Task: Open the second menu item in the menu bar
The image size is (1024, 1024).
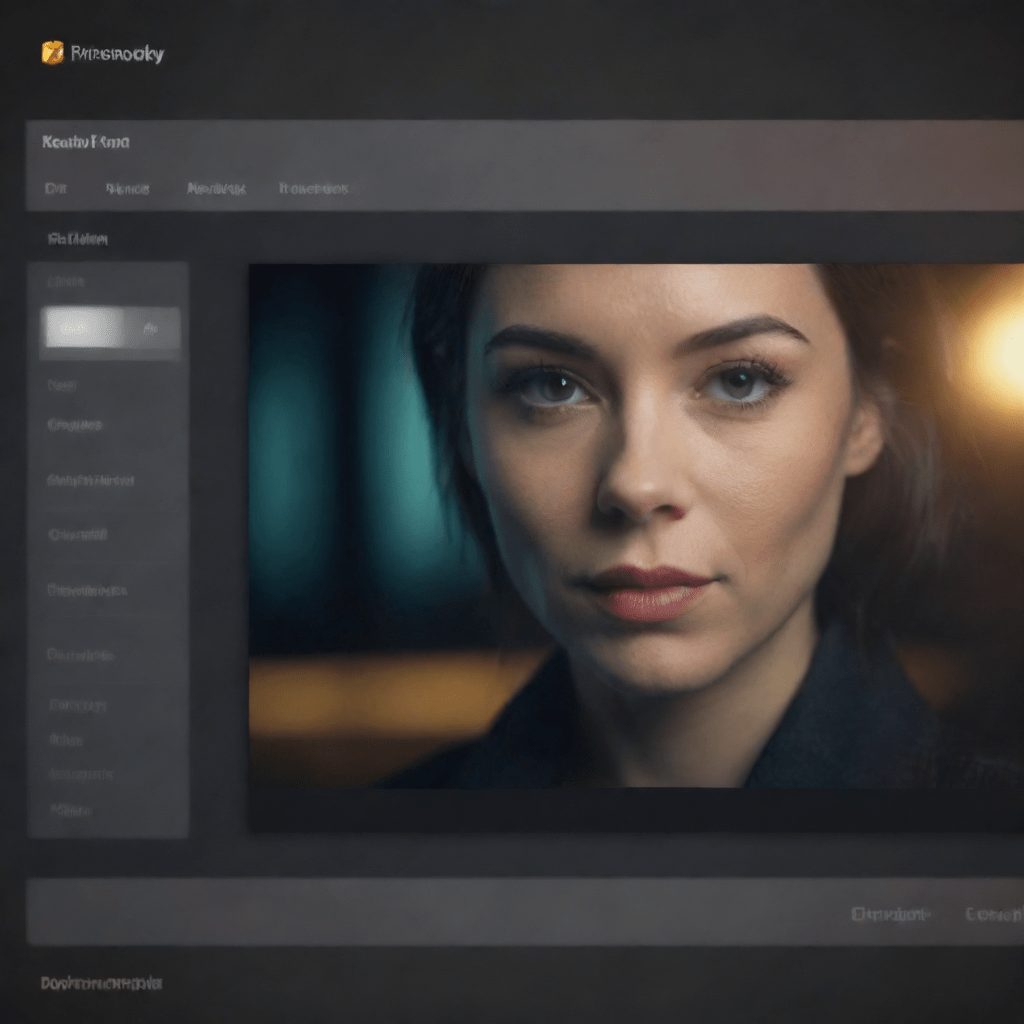Action: [x=127, y=188]
